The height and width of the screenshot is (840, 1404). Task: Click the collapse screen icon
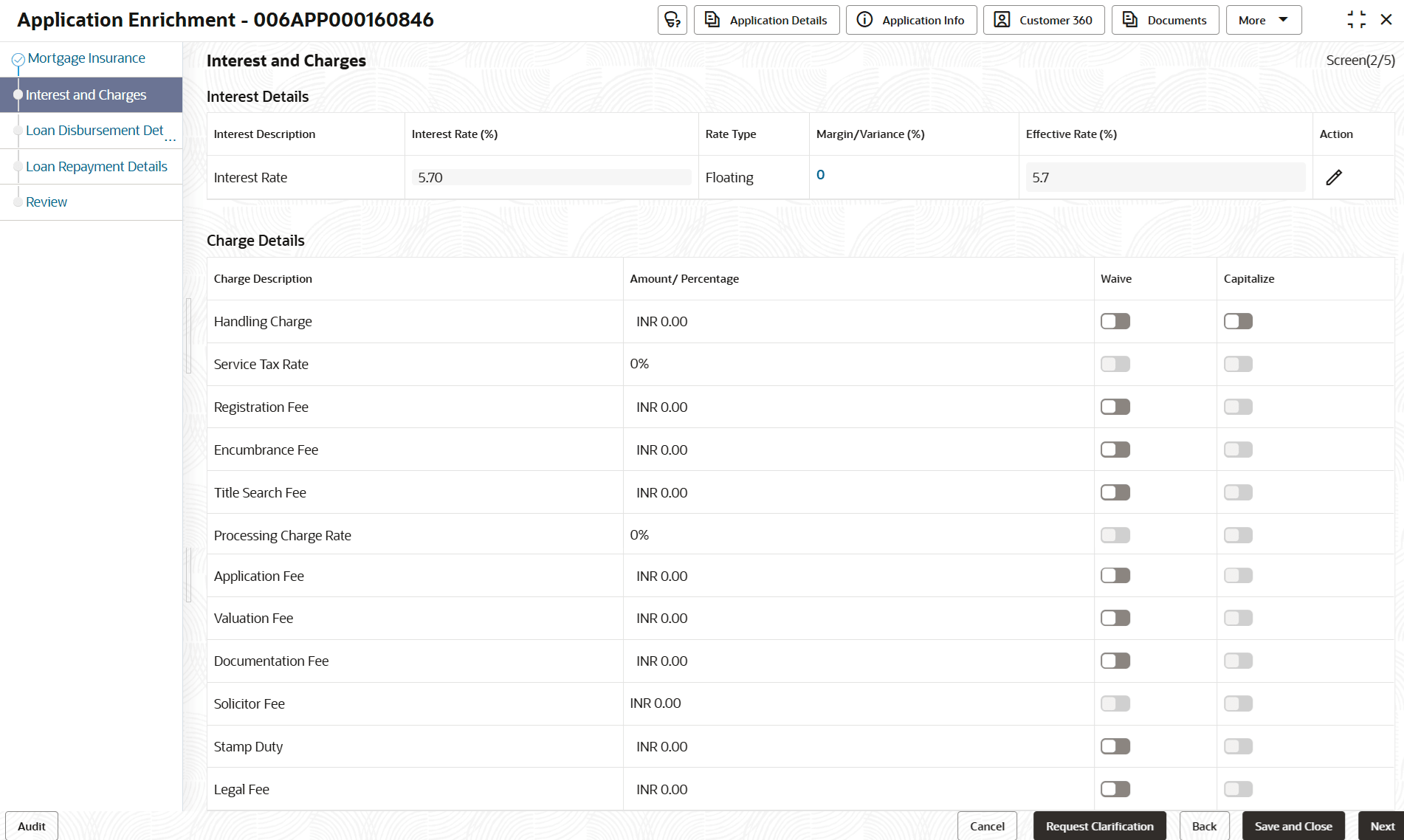1356,20
